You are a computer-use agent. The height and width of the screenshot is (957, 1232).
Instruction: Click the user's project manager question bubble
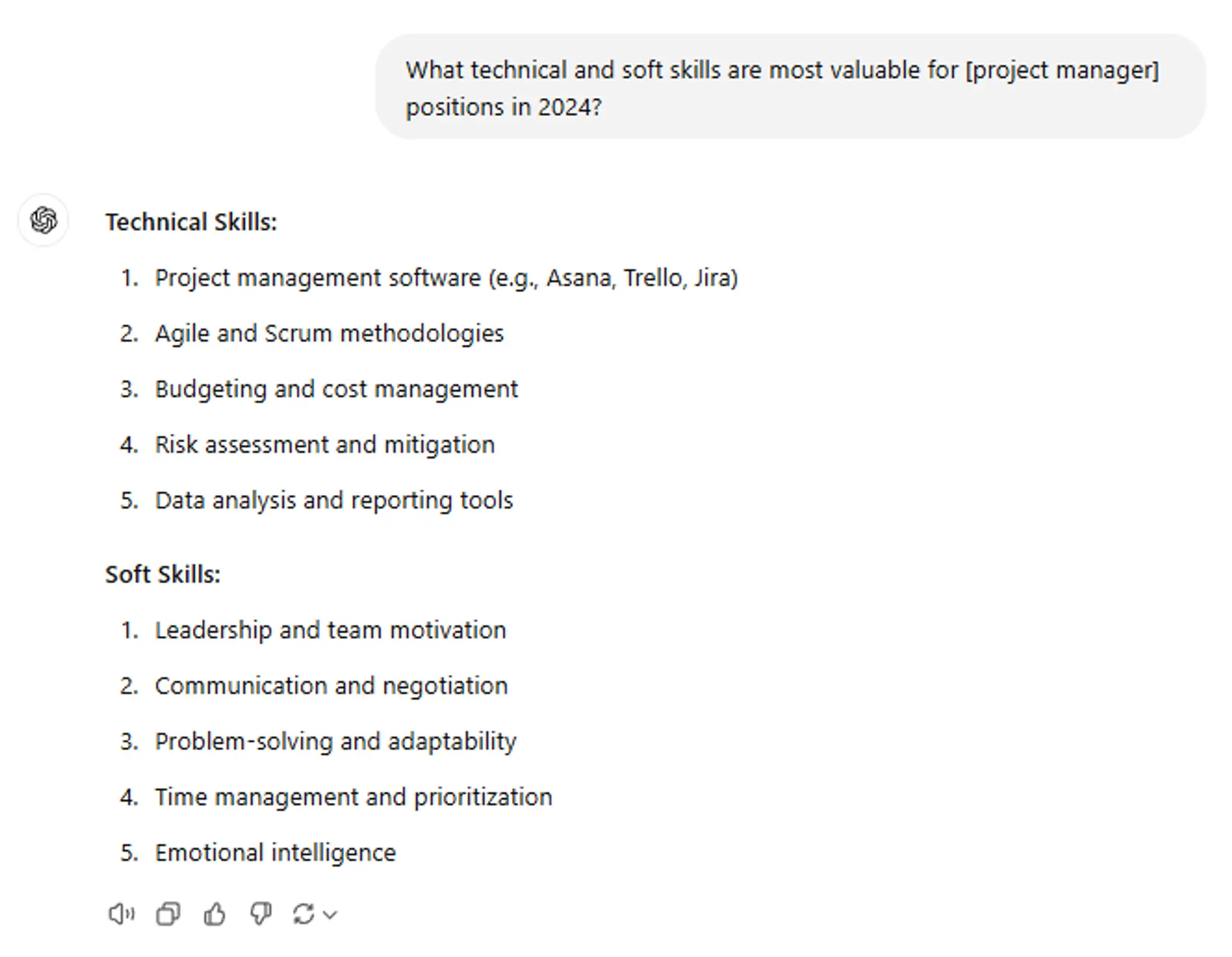pyautogui.click(x=790, y=88)
